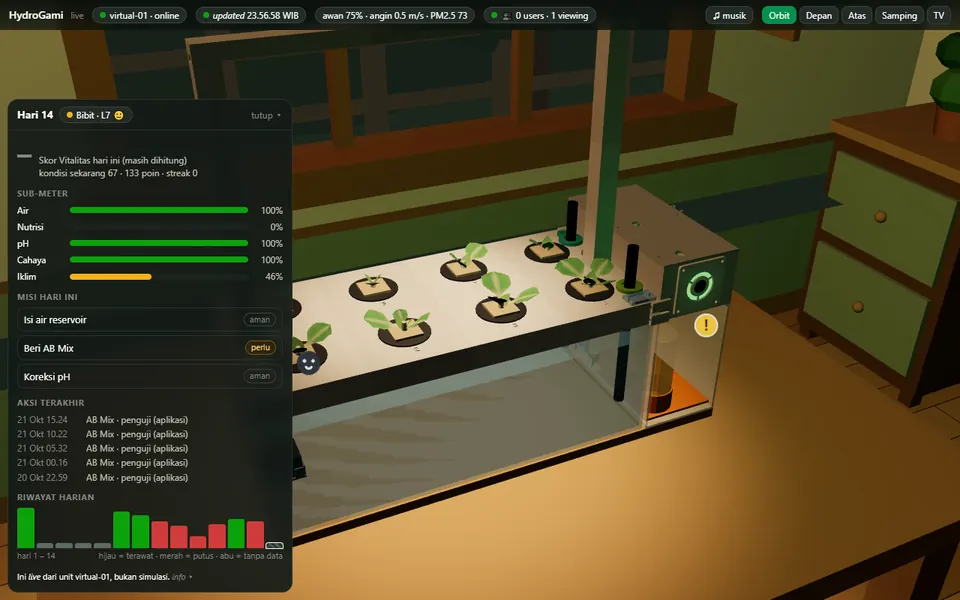This screenshot has width=960, height=600.
Task: Click the Air sub-meter bar
Action: point(159,210)
